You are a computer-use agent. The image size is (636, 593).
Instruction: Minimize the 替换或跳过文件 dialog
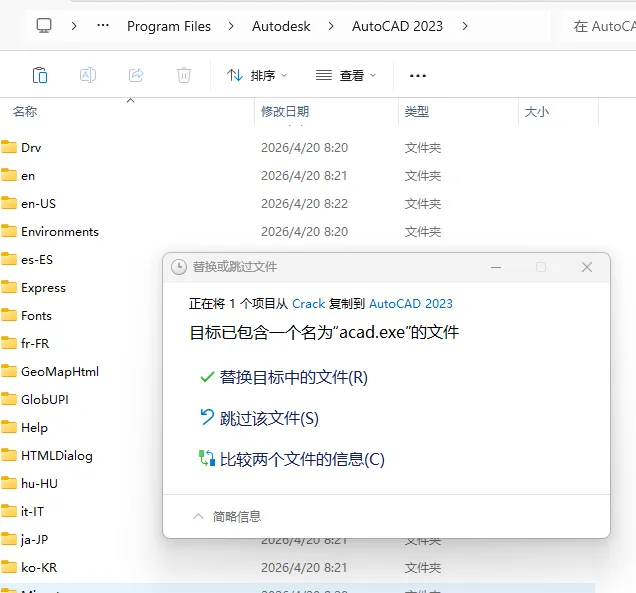496,267
